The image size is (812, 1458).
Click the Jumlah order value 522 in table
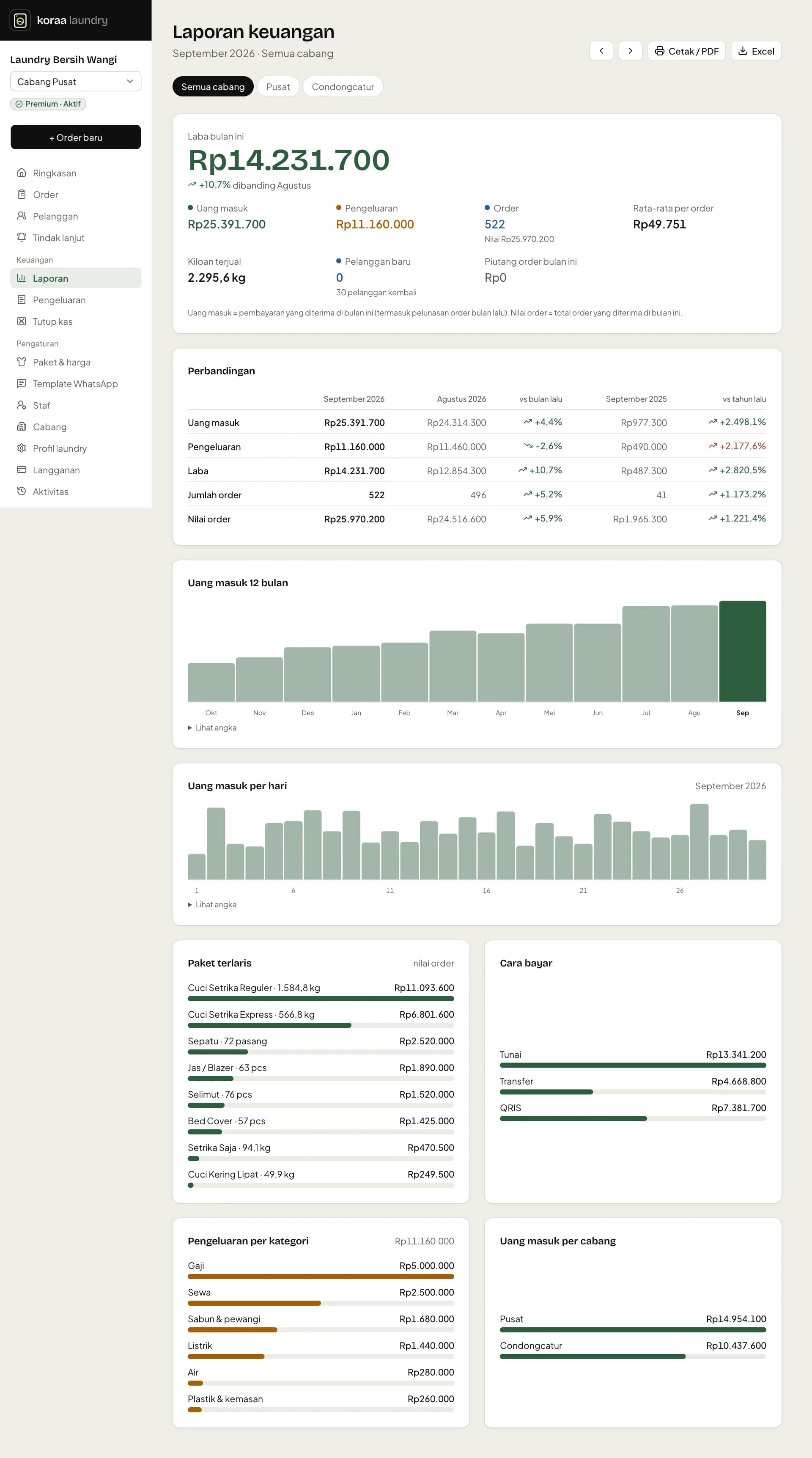[376, 495]
